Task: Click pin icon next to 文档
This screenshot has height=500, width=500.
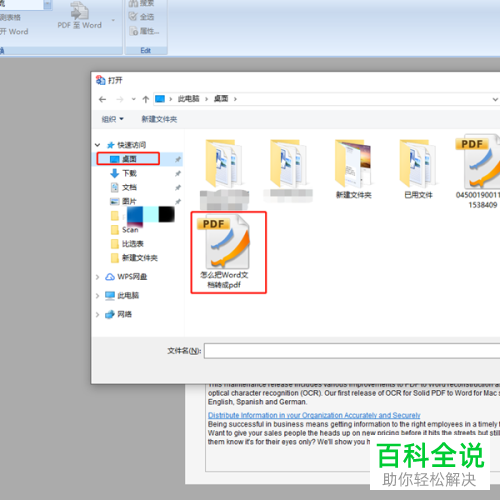Action: 178,188
